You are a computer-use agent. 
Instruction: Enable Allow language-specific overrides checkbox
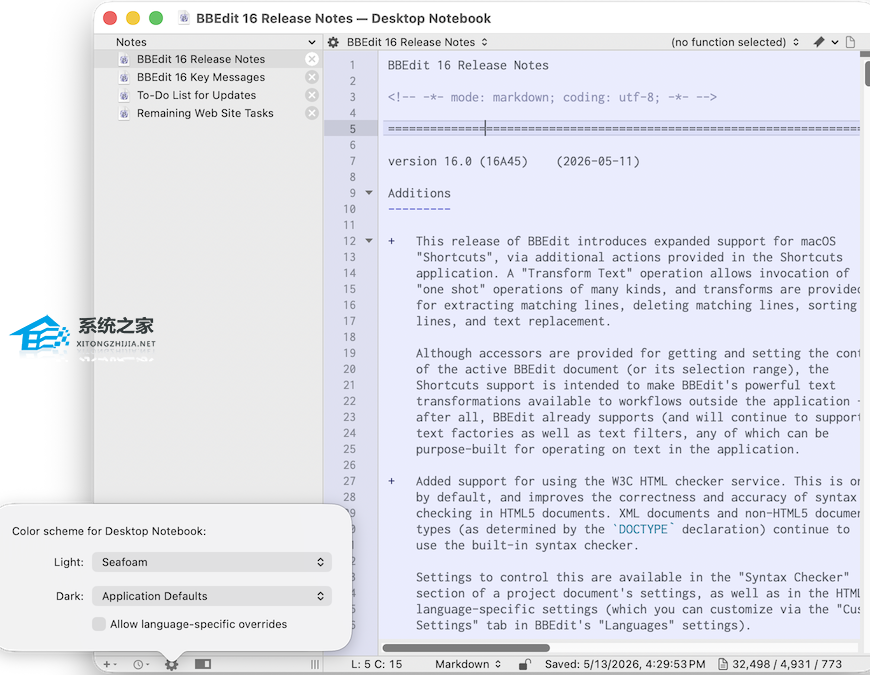click(99, 624)
